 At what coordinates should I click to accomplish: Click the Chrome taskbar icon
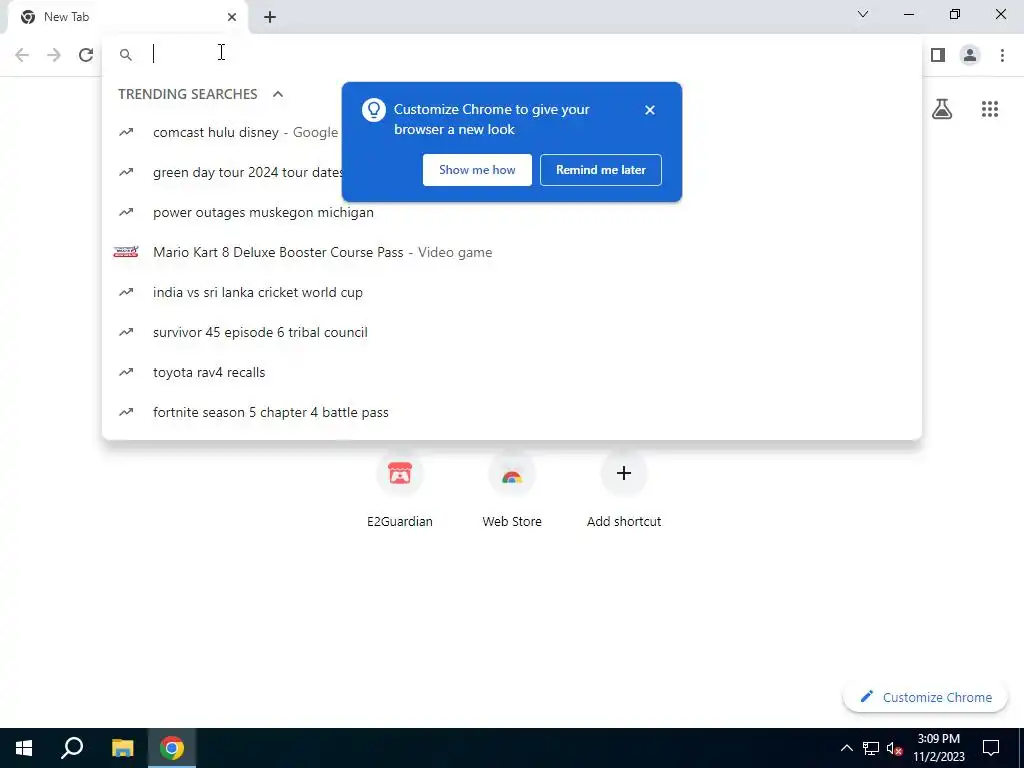(172, 748)
